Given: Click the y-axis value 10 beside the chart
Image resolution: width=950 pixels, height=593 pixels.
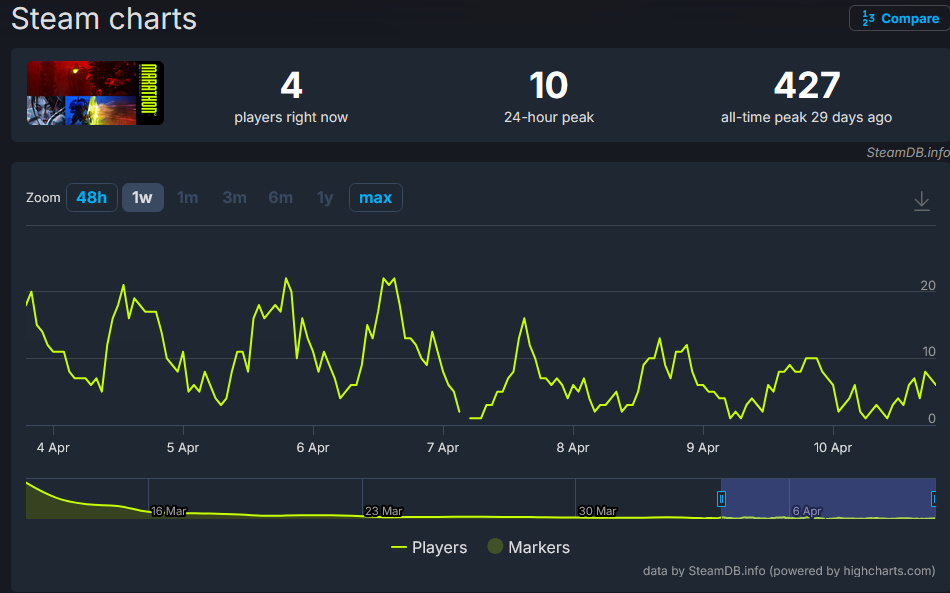Looking at the screenshot, I should click(928, 352).
